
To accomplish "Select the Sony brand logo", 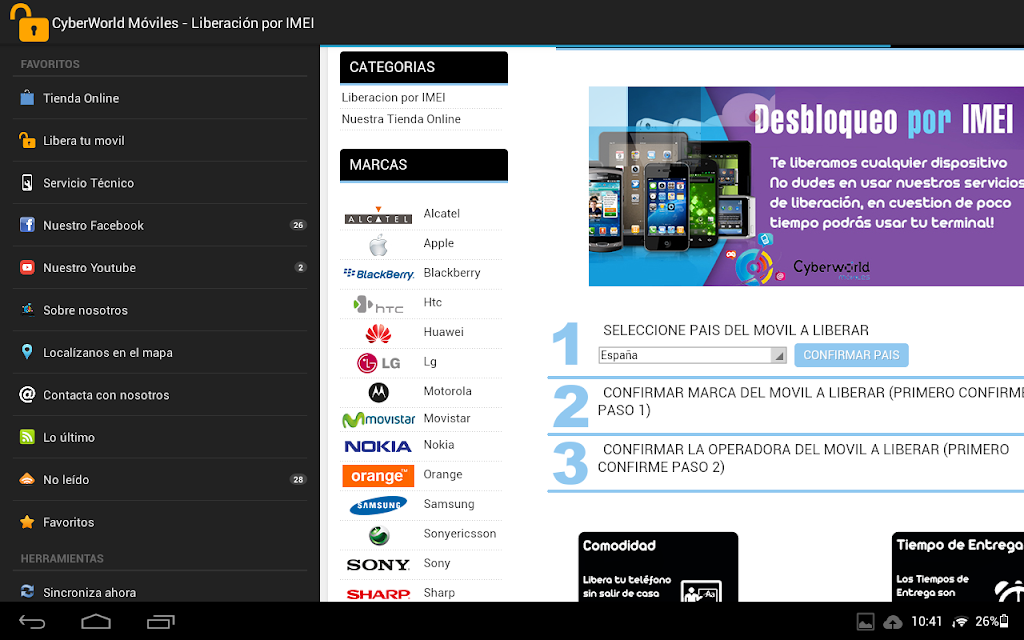I will click(378, 564).
